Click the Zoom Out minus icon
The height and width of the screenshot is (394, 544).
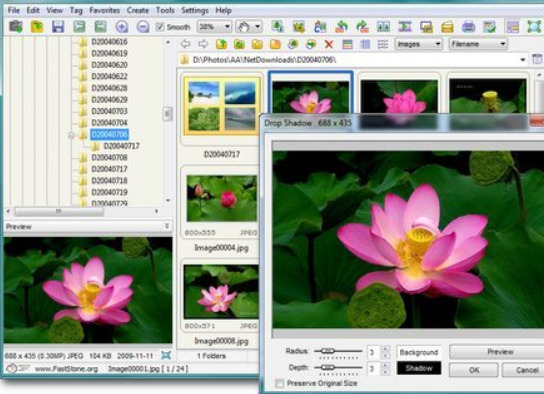click(143, 26)
